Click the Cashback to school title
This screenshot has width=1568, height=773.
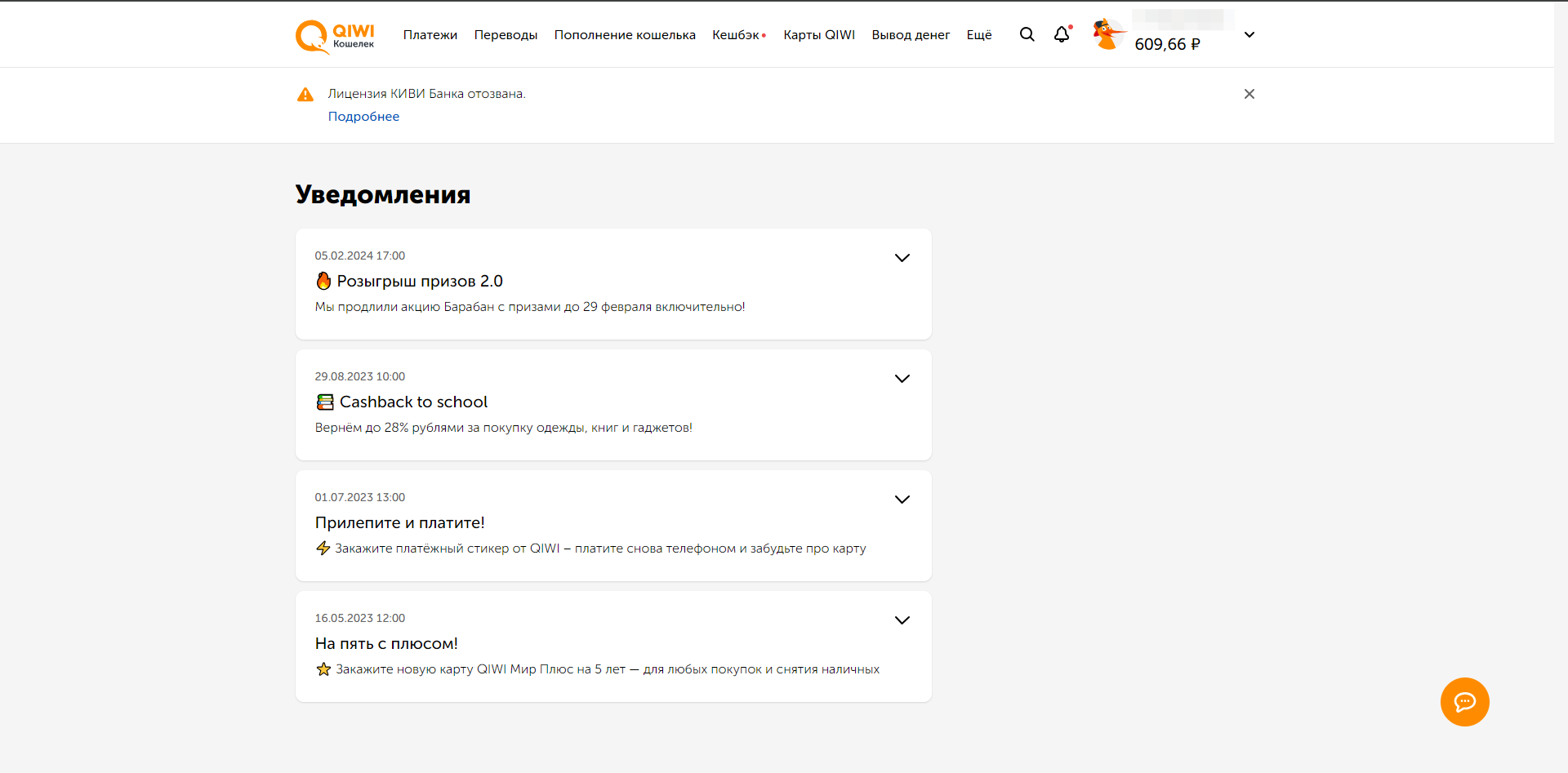pyautogui.click(x=413, y=402)
